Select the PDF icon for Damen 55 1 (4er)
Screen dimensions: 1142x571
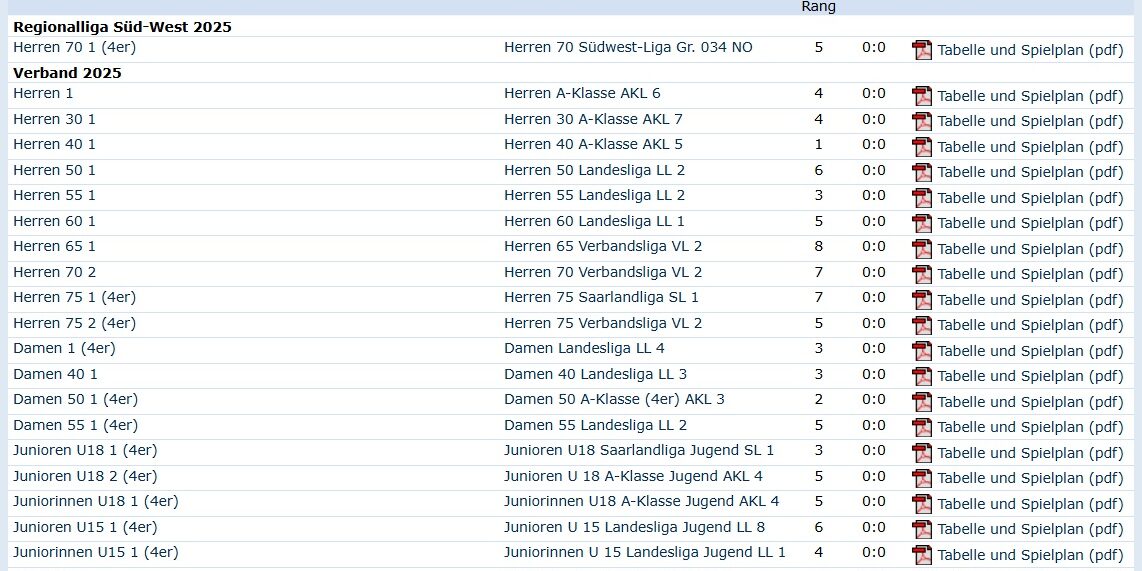[922, 427]
